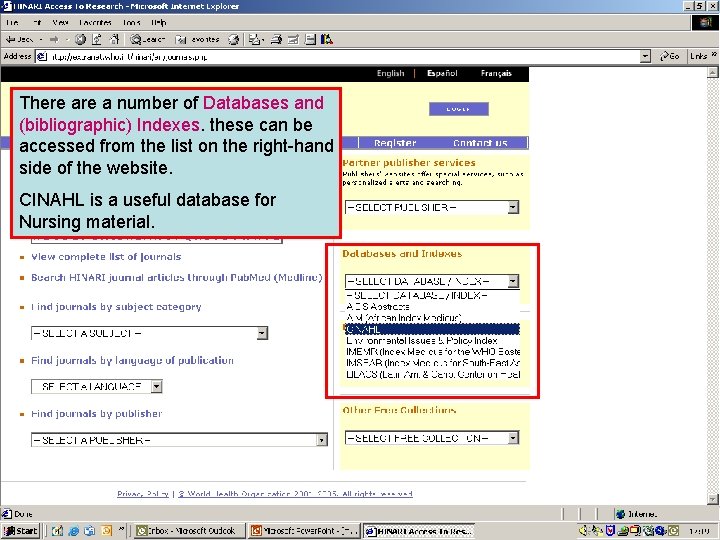Click the Links toolbar label

[x=698, y=56]
